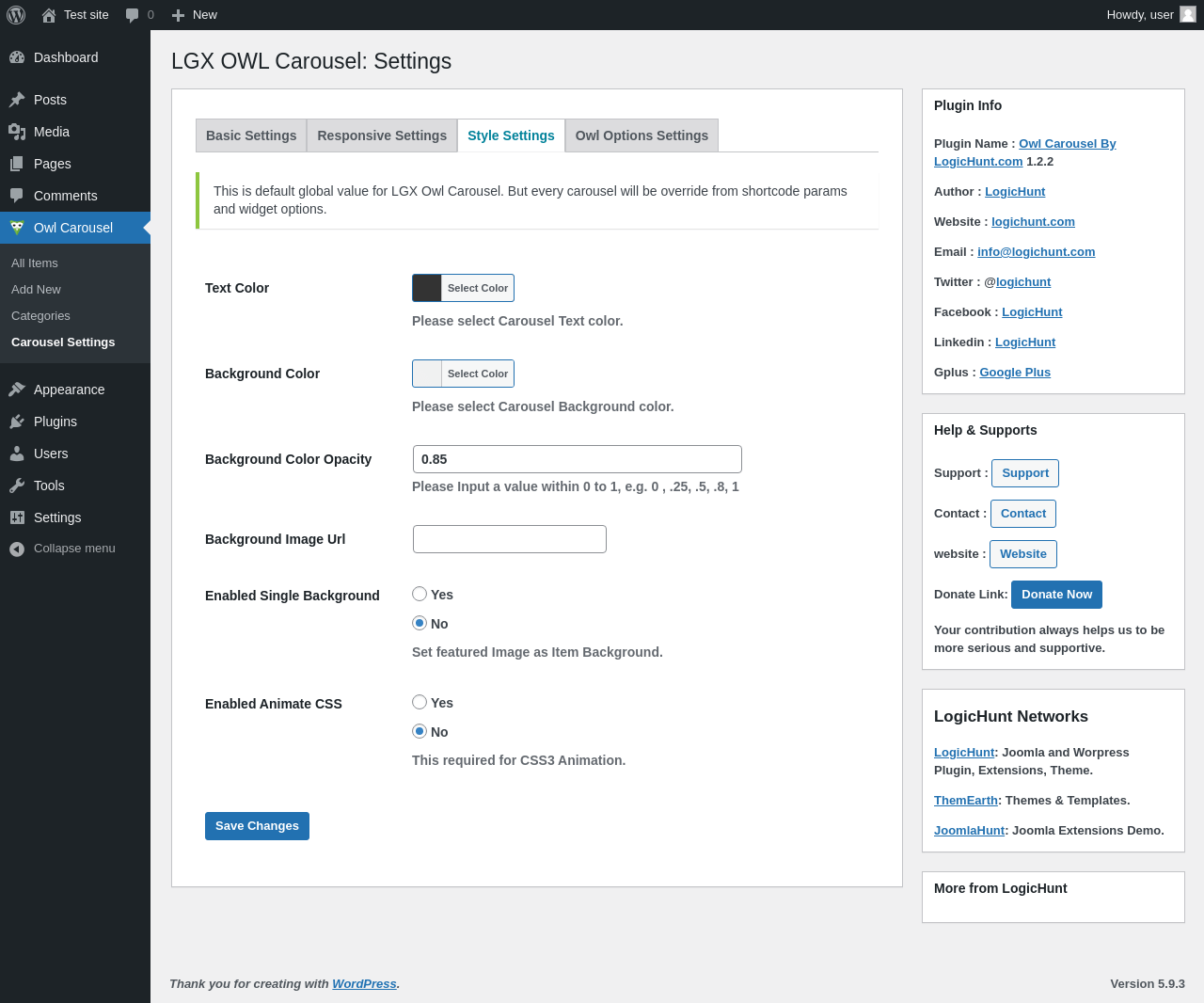This screenshot has height=1003, width=1204.
Task: Click the Collapse menu arrow icon
Action: point(17,549)
